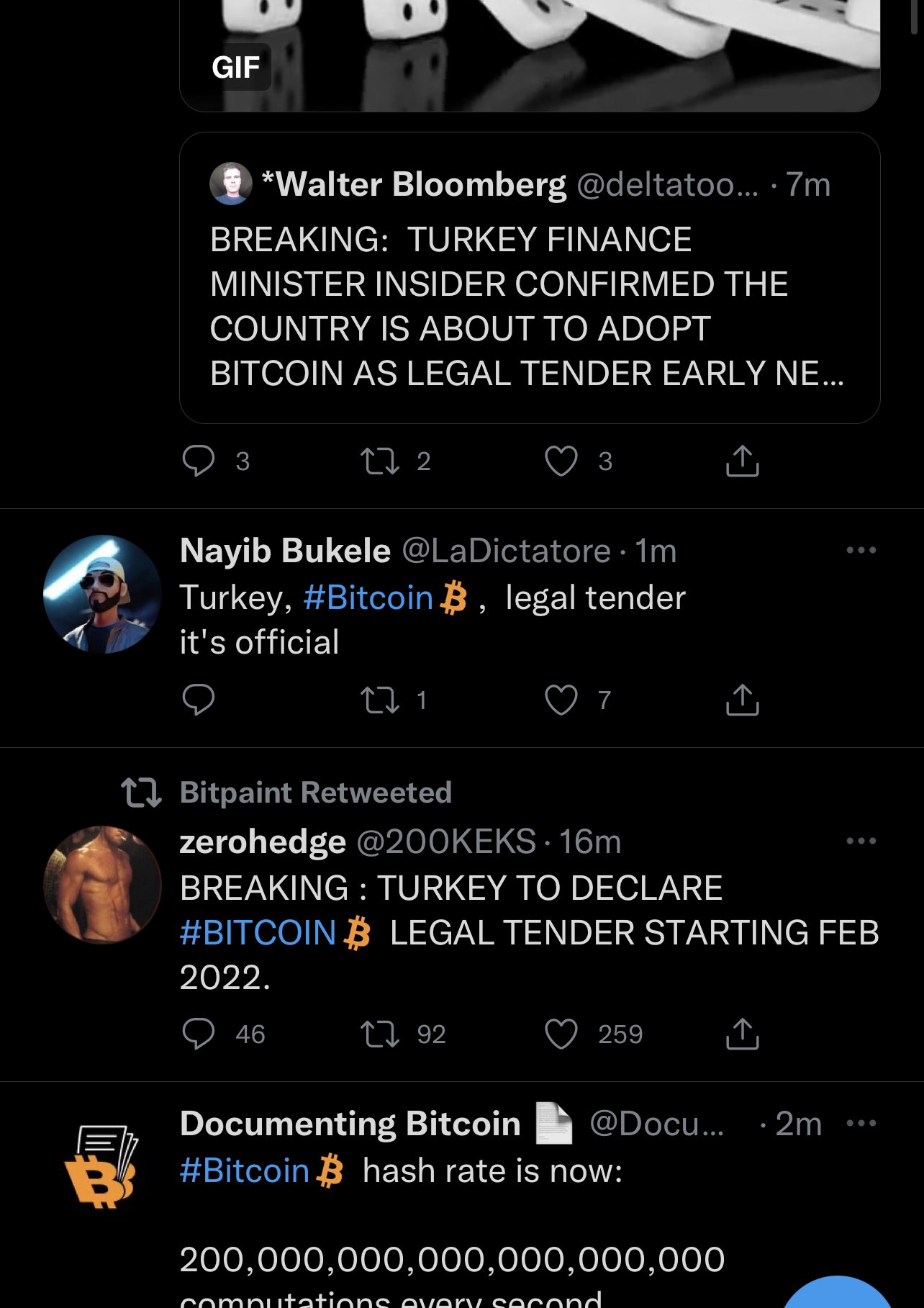View Nayib Bukele's profile picture
Image resolution: width=924 pixels, height=1308 pixels.
[x=102, y=594]
